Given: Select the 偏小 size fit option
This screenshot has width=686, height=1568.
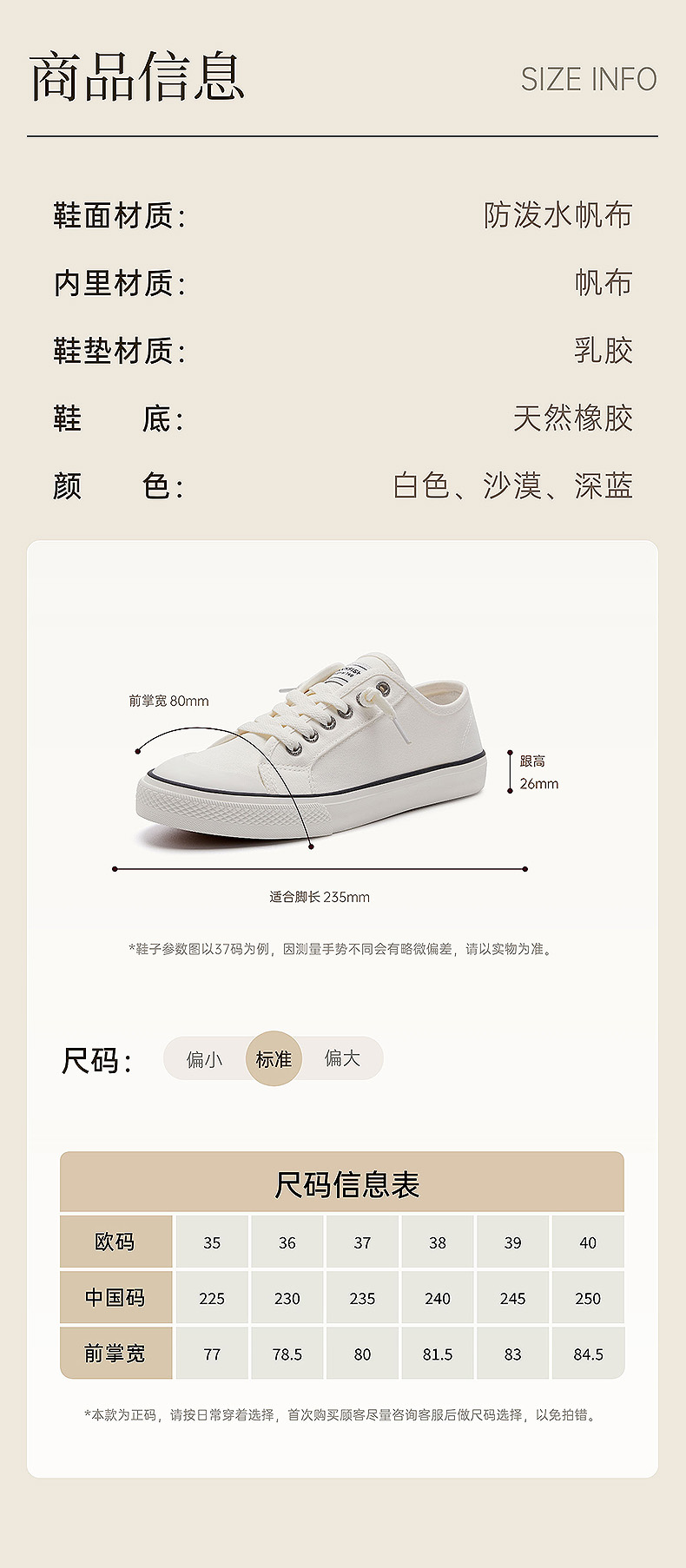Looking at the screenshot, I should [x=204, y=1059].
